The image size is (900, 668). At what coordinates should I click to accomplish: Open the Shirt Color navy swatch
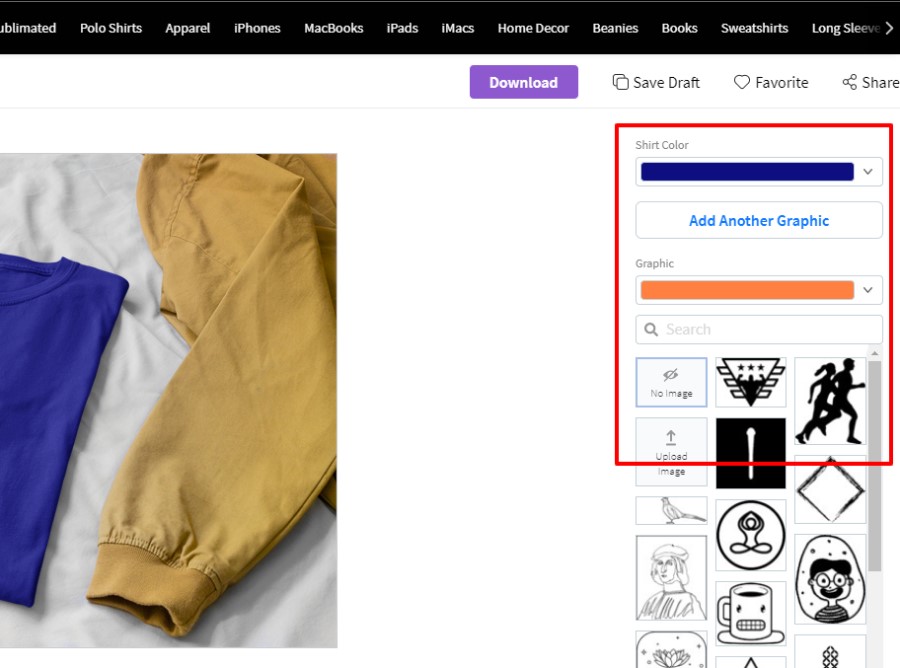[x=747, y=172]
